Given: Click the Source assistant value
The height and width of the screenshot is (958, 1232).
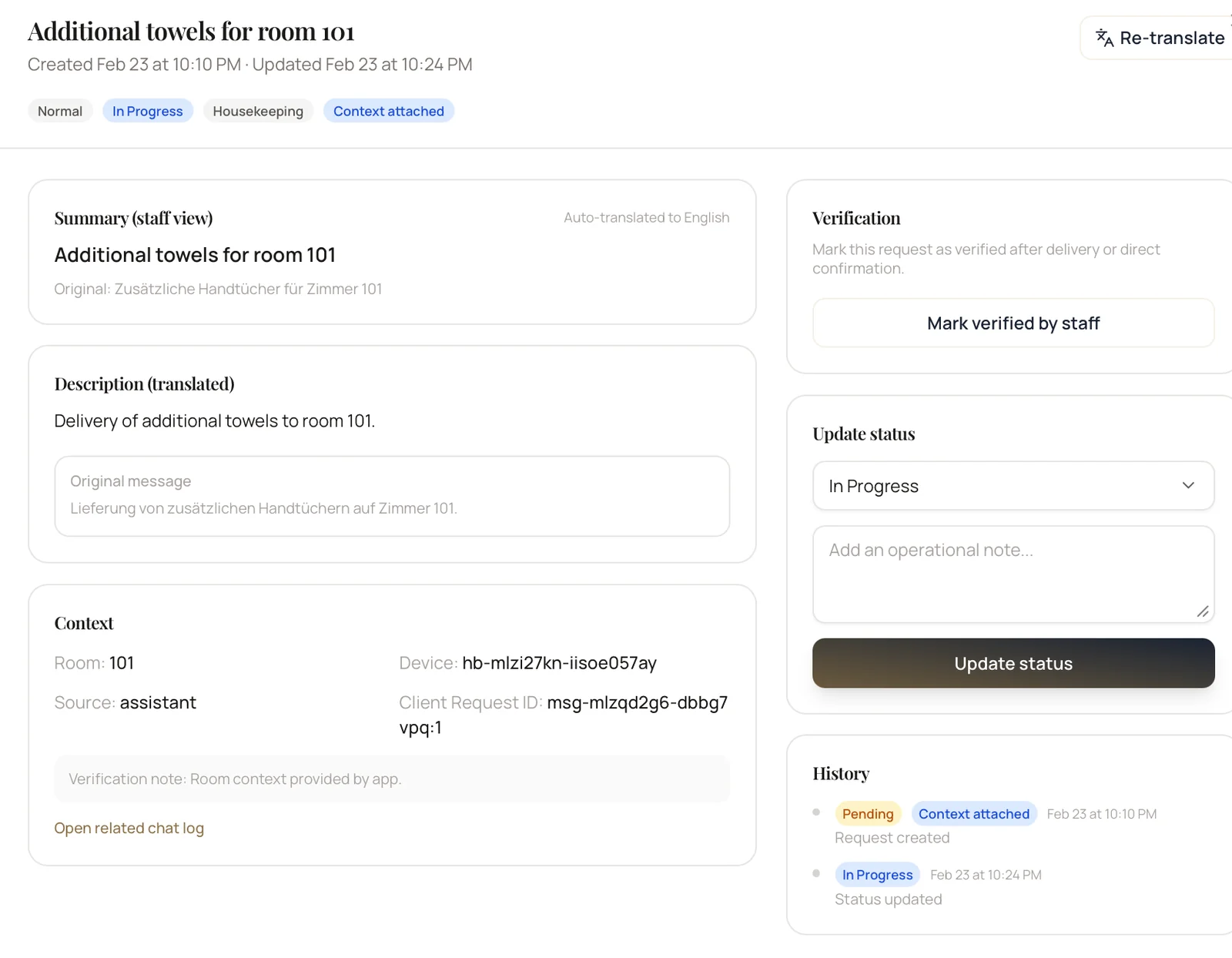Looking at the screenshot, I should tap(158, 702).
